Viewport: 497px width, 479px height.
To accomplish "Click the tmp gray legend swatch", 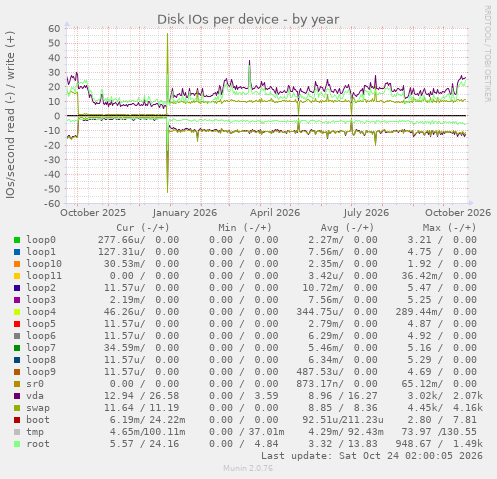I will point(17,432).
